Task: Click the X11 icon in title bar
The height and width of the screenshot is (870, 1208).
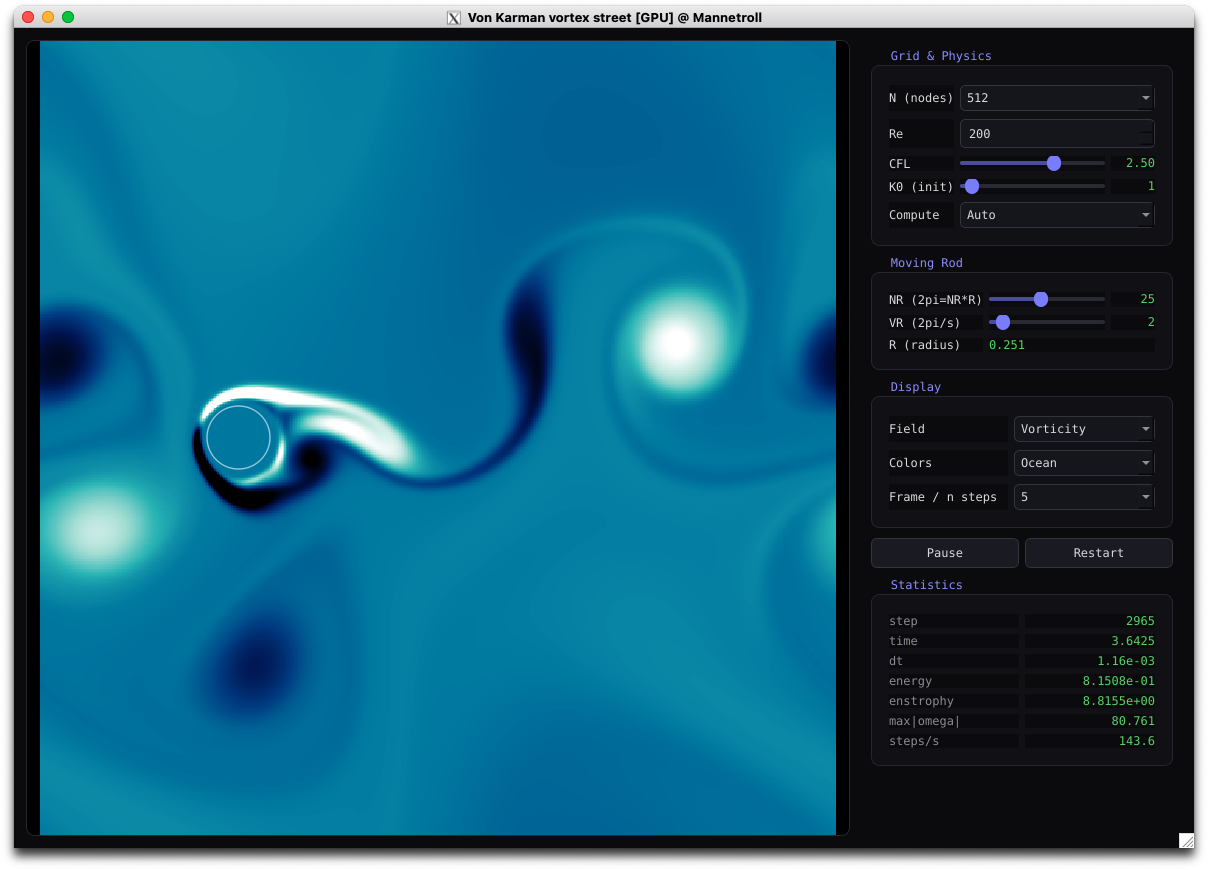Action: point(454,18)
